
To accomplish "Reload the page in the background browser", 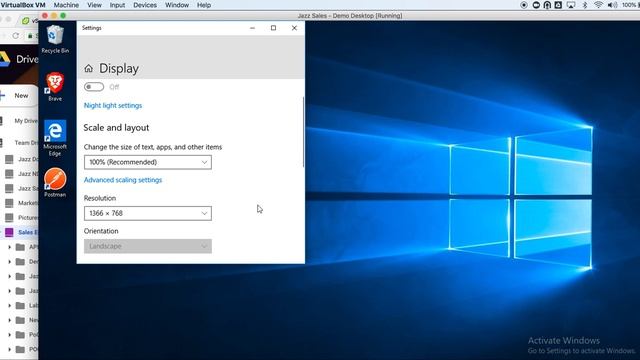I will (16, 36).
